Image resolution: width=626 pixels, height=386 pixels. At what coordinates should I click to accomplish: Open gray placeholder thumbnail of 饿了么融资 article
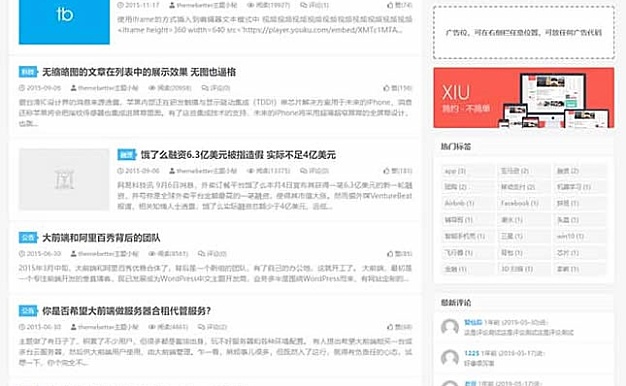point(64,180)
